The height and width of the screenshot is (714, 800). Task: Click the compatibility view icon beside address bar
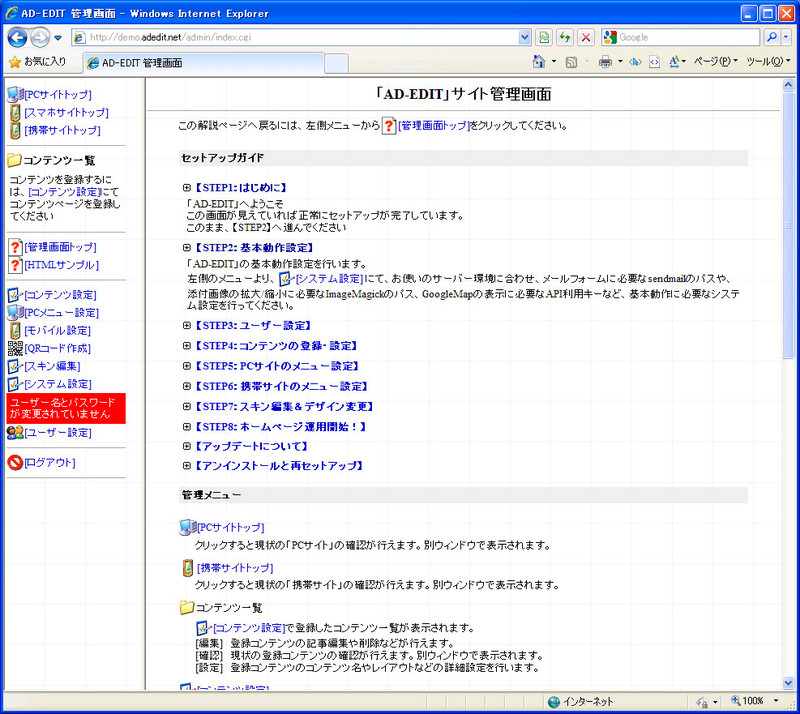(x=544, y=37)
